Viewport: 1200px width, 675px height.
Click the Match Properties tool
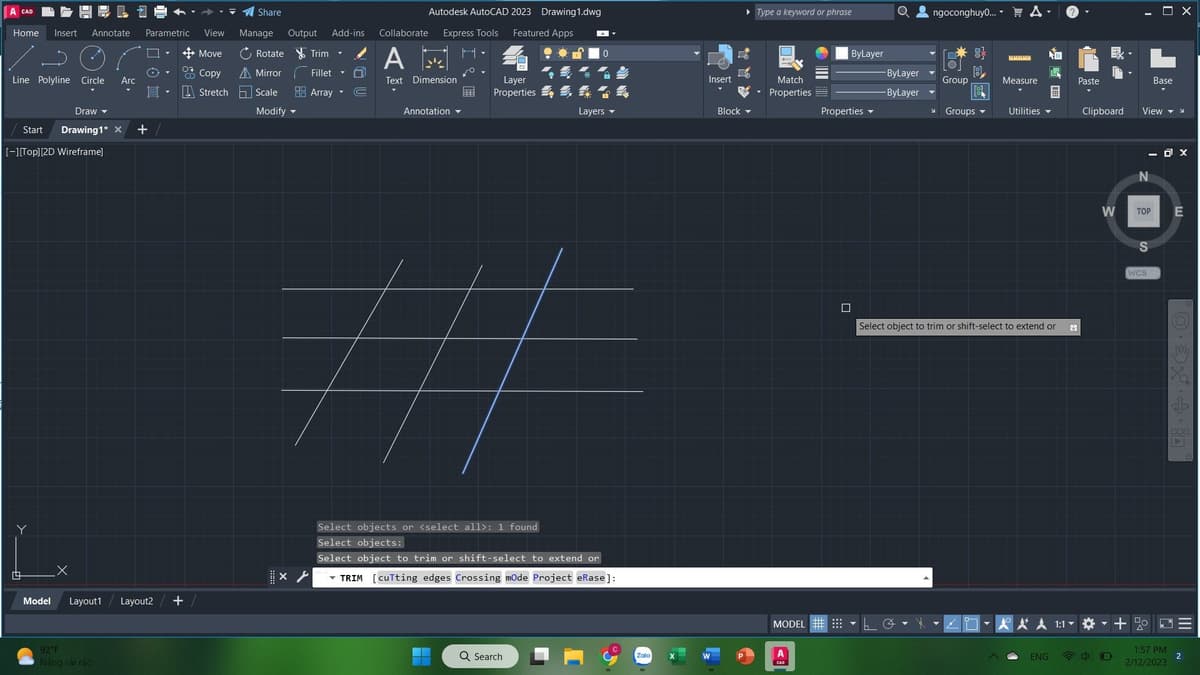[790, 72]
